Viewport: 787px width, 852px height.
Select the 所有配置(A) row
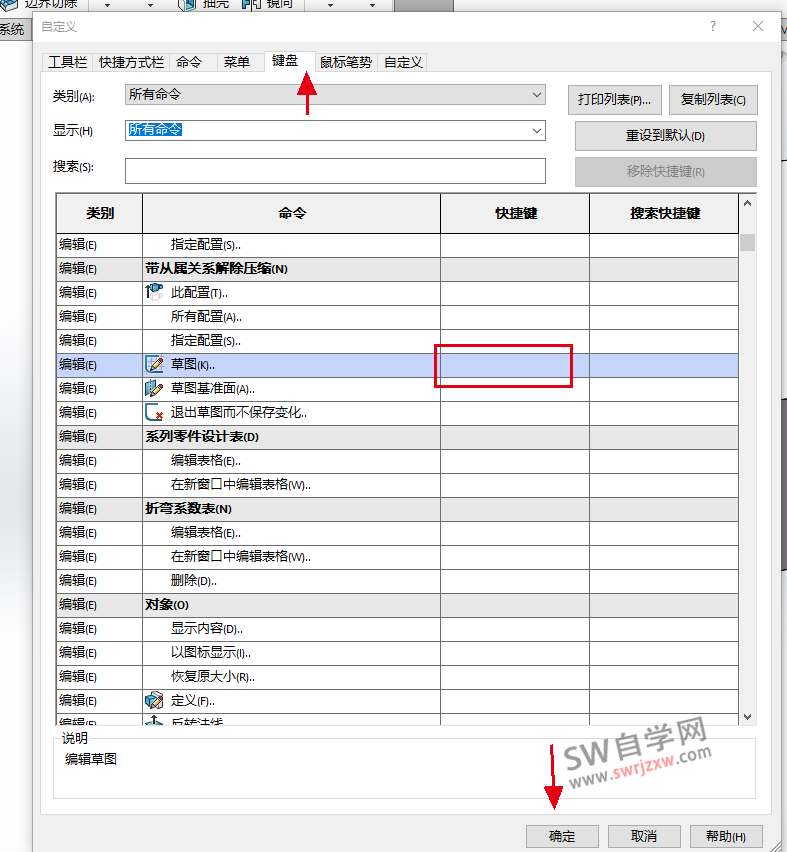[397, 316]
